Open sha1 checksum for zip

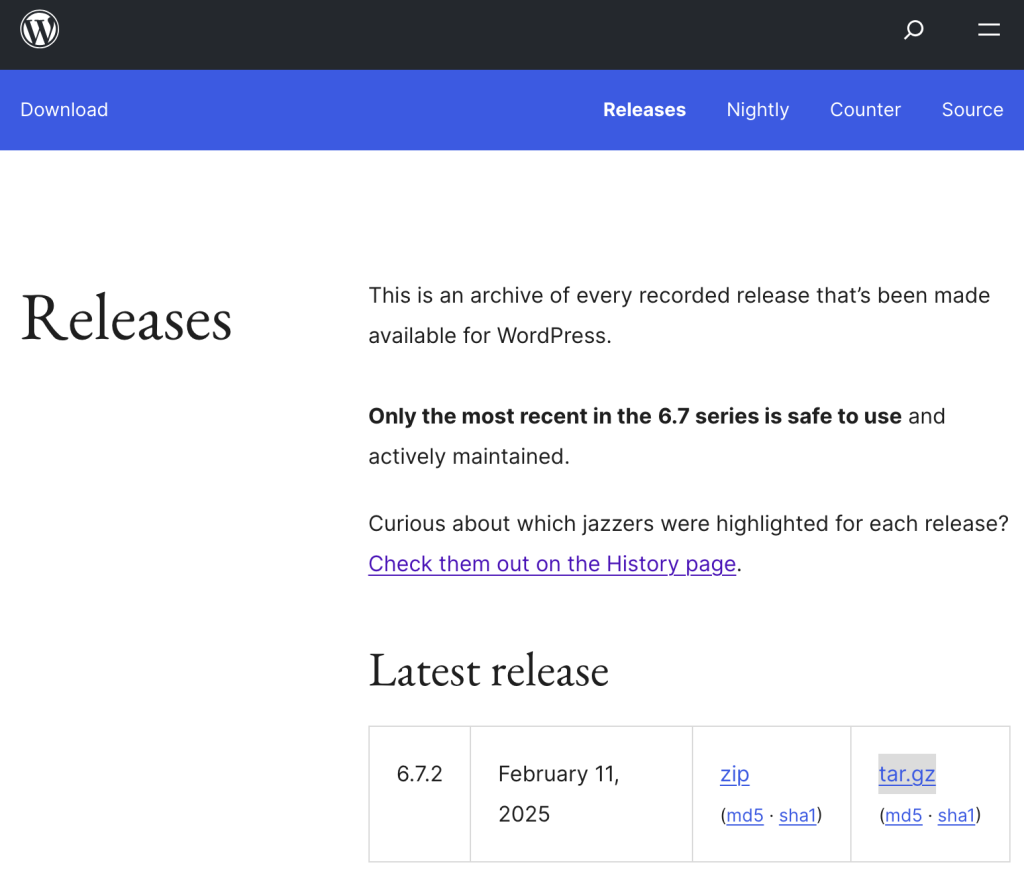[797, 816]
